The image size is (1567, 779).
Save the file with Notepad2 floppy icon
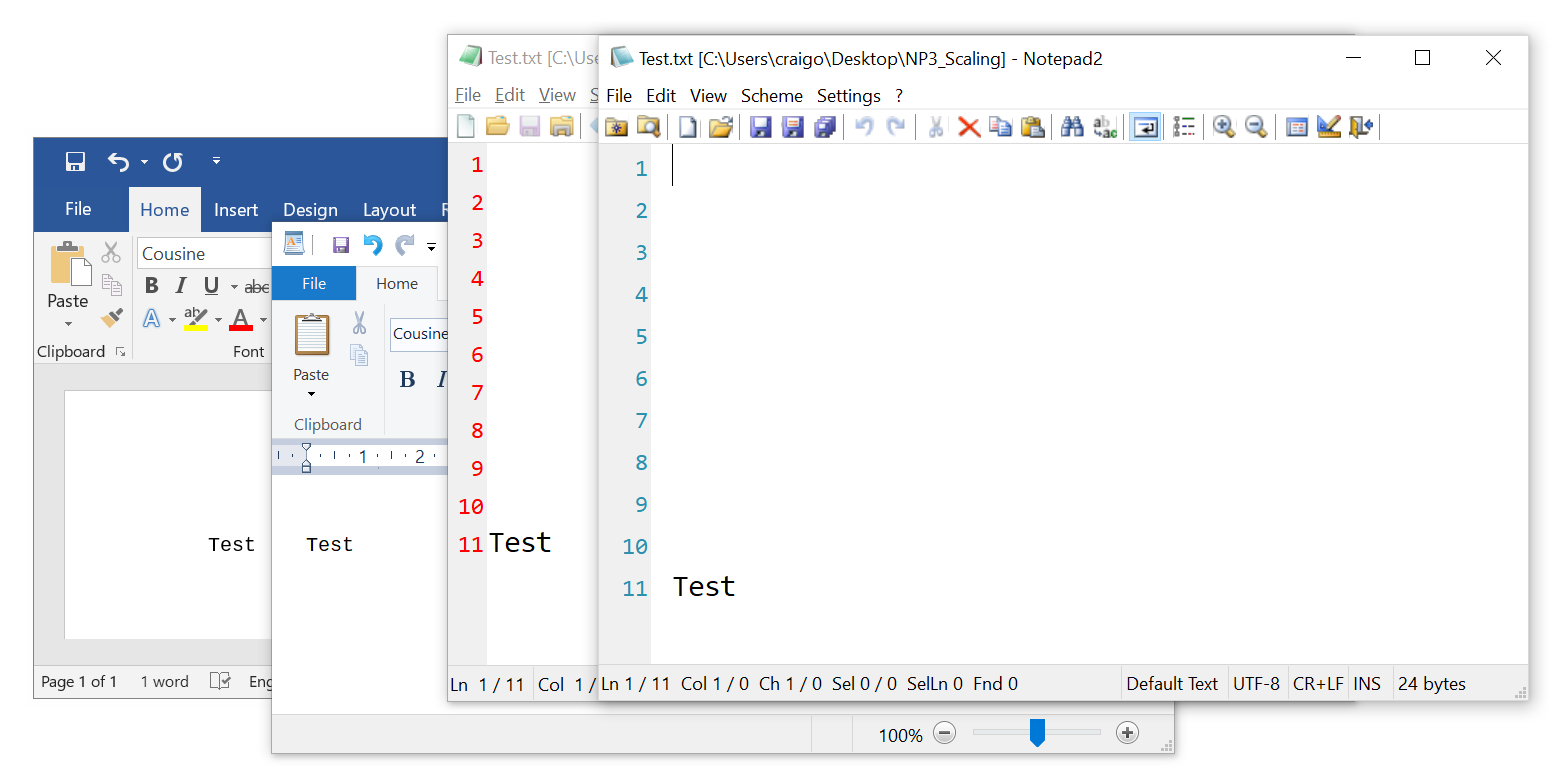pos(761,127)
